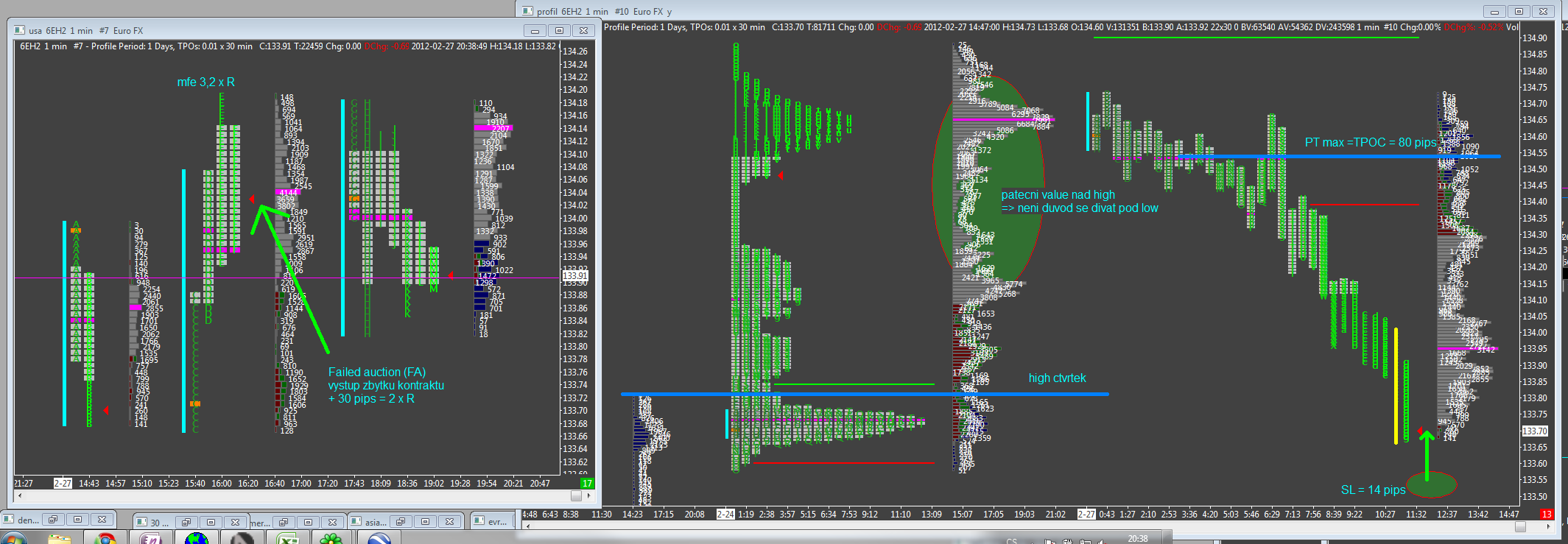The height and width of the screenshot is (544, 1568).
Task: Click the 2-27 date label in profil chart
Action: [x=1086, y=515]
